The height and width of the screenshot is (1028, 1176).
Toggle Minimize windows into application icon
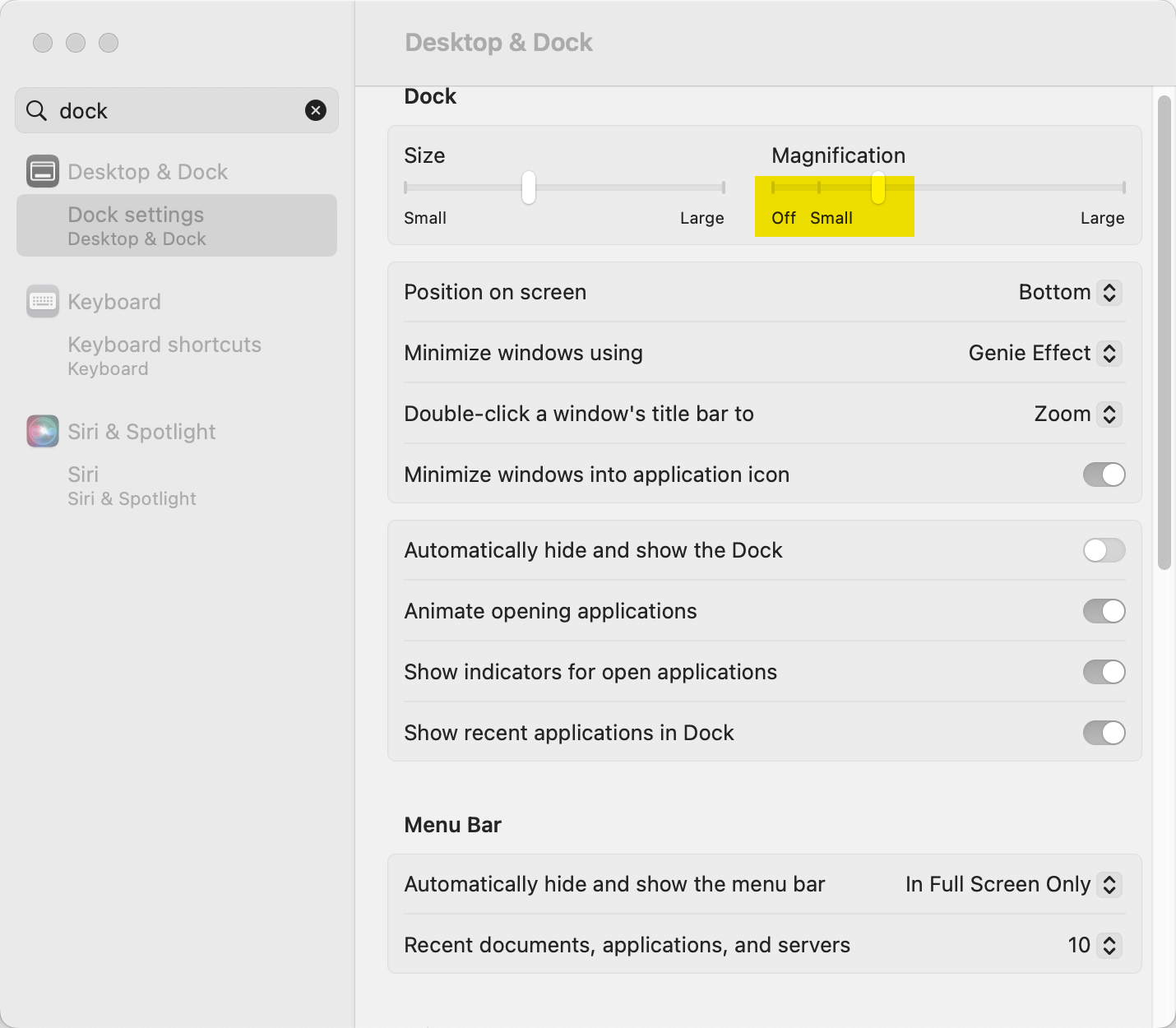tap(1104, 475)
